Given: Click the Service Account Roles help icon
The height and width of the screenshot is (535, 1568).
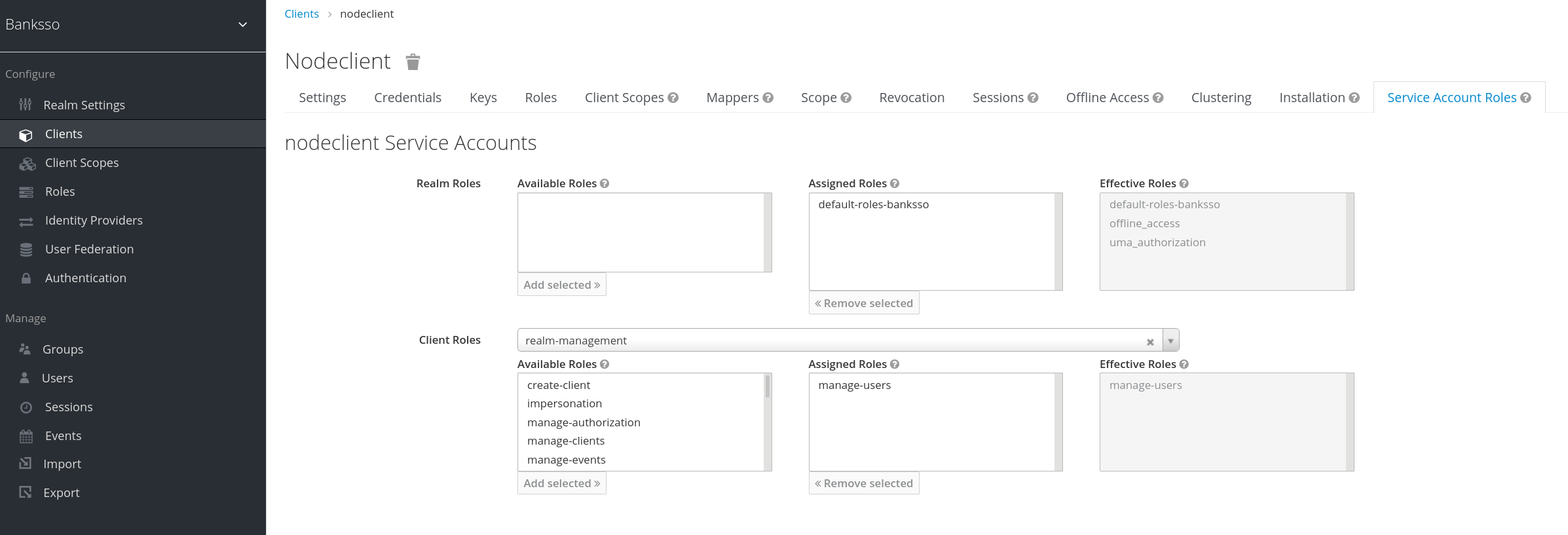Looking at the screenshot, I should (1525, 98).
